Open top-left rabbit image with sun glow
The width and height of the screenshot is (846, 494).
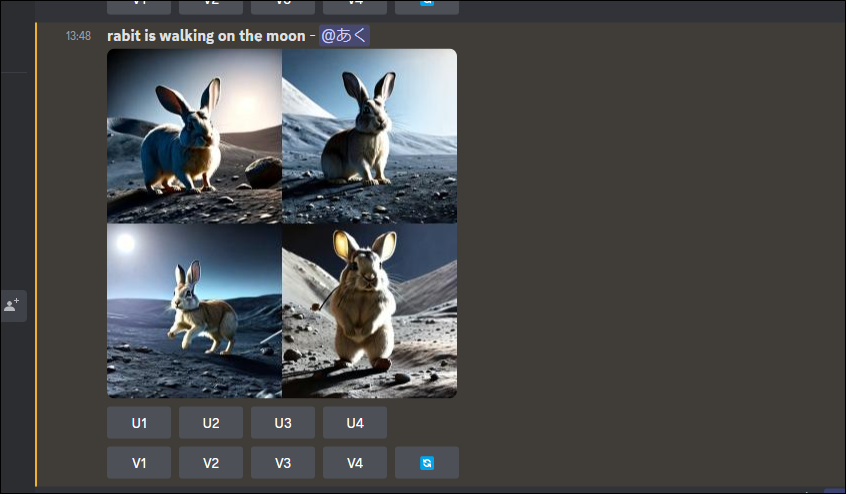click(x=194, y=136)
